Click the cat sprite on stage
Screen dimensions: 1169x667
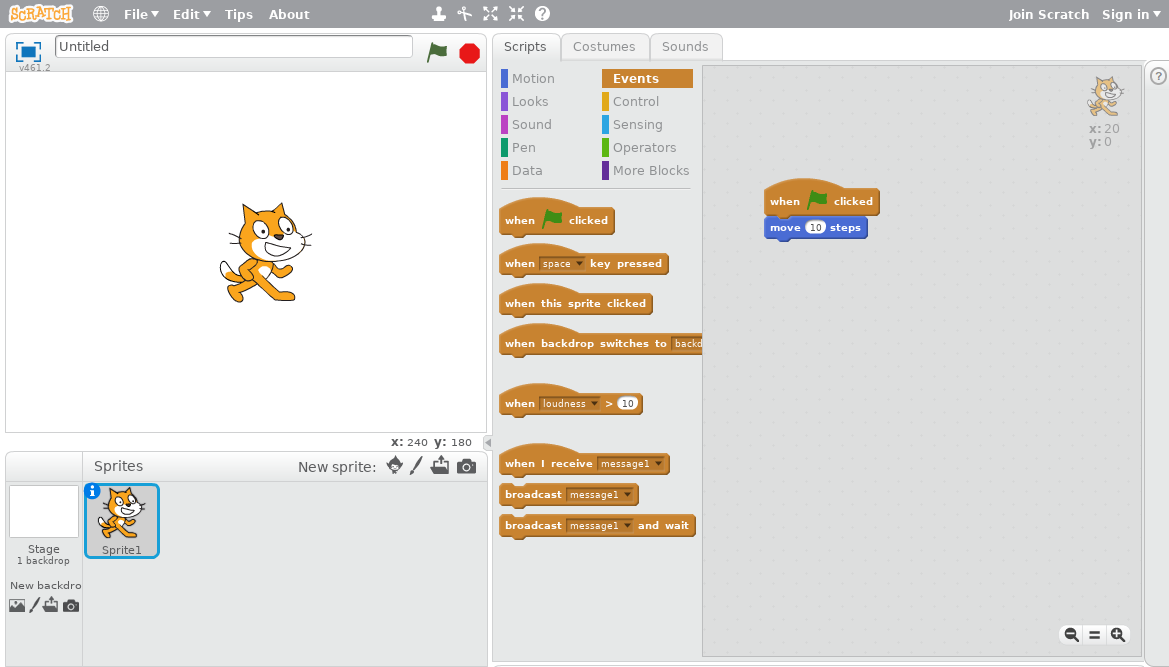coord(265,252)
